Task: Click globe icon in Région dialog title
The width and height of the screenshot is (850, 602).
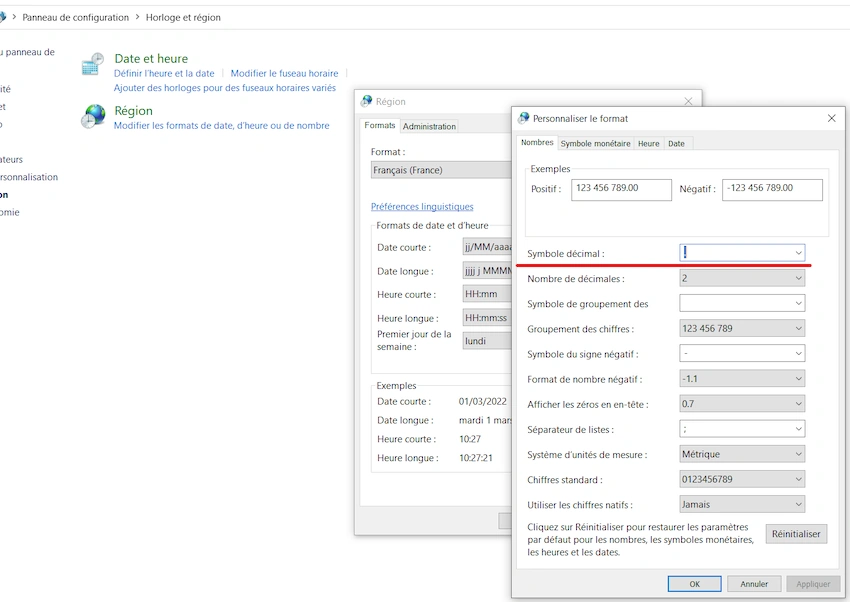Action: [367, 101]
